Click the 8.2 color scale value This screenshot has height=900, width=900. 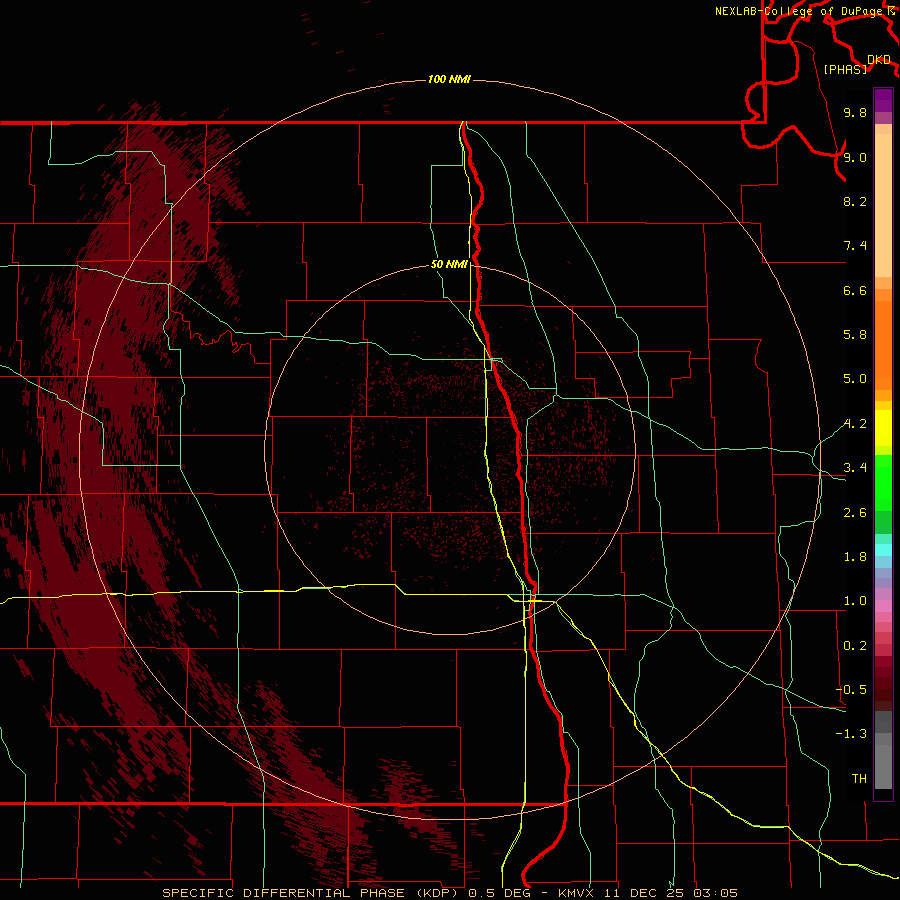coord(855,201)
